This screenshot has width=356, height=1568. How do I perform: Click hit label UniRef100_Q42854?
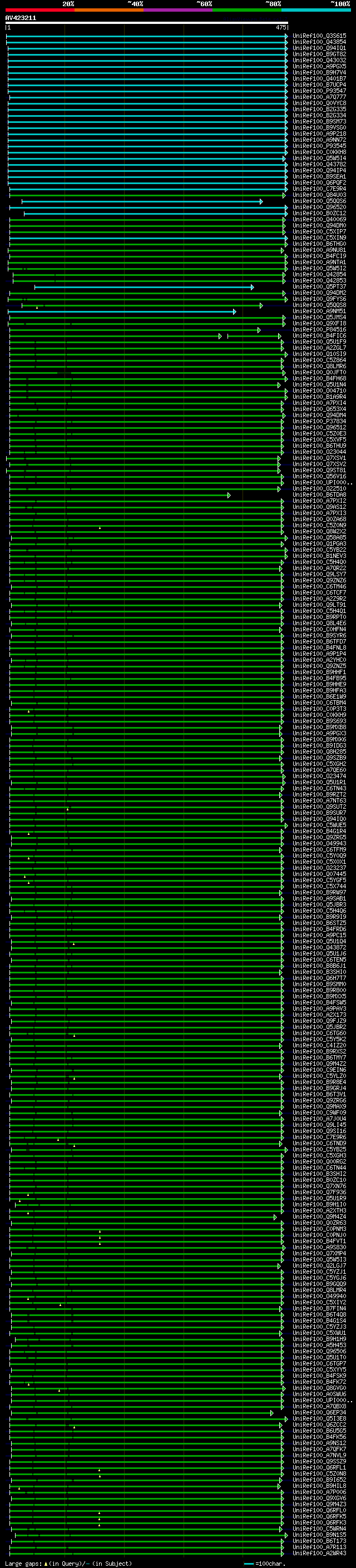point(319,275)
